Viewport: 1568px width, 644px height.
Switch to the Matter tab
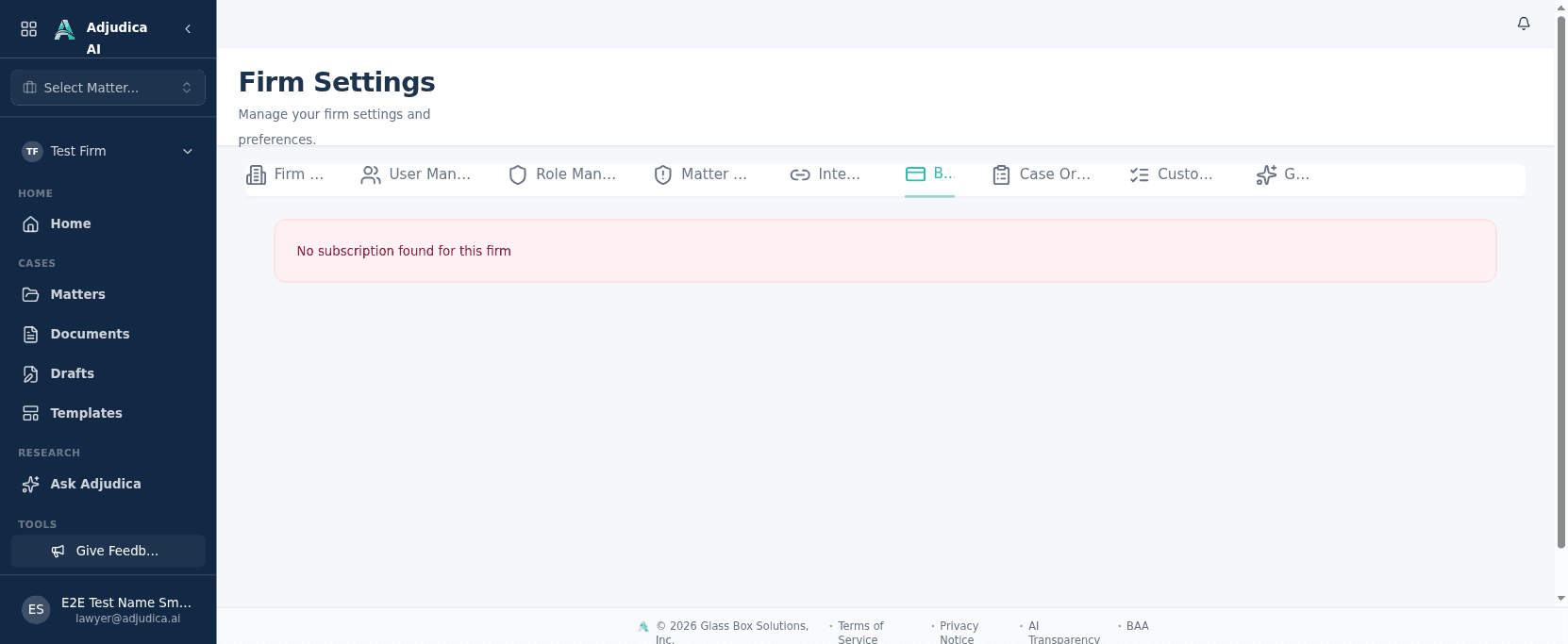pyautogui.click(x=701, y=174)
